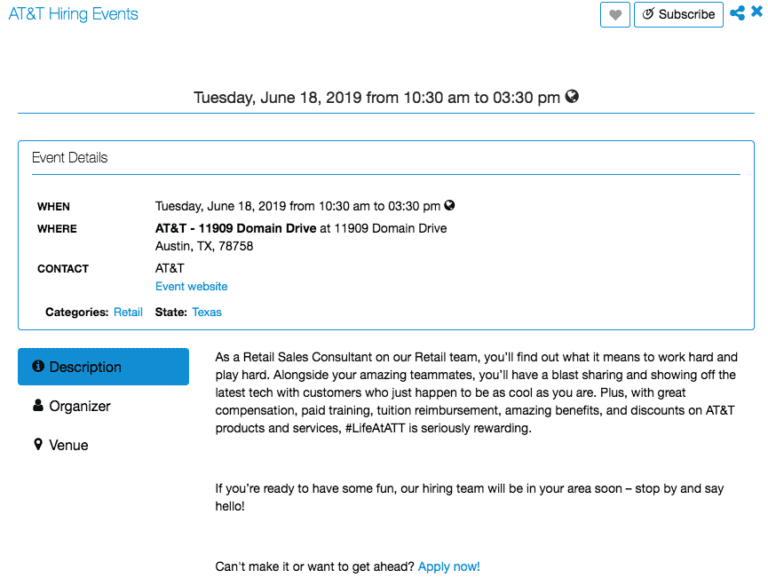Click the header date and time text
The width and height of the screenshot is (768, 578).
pyautogui.click(x=377, y=97)
